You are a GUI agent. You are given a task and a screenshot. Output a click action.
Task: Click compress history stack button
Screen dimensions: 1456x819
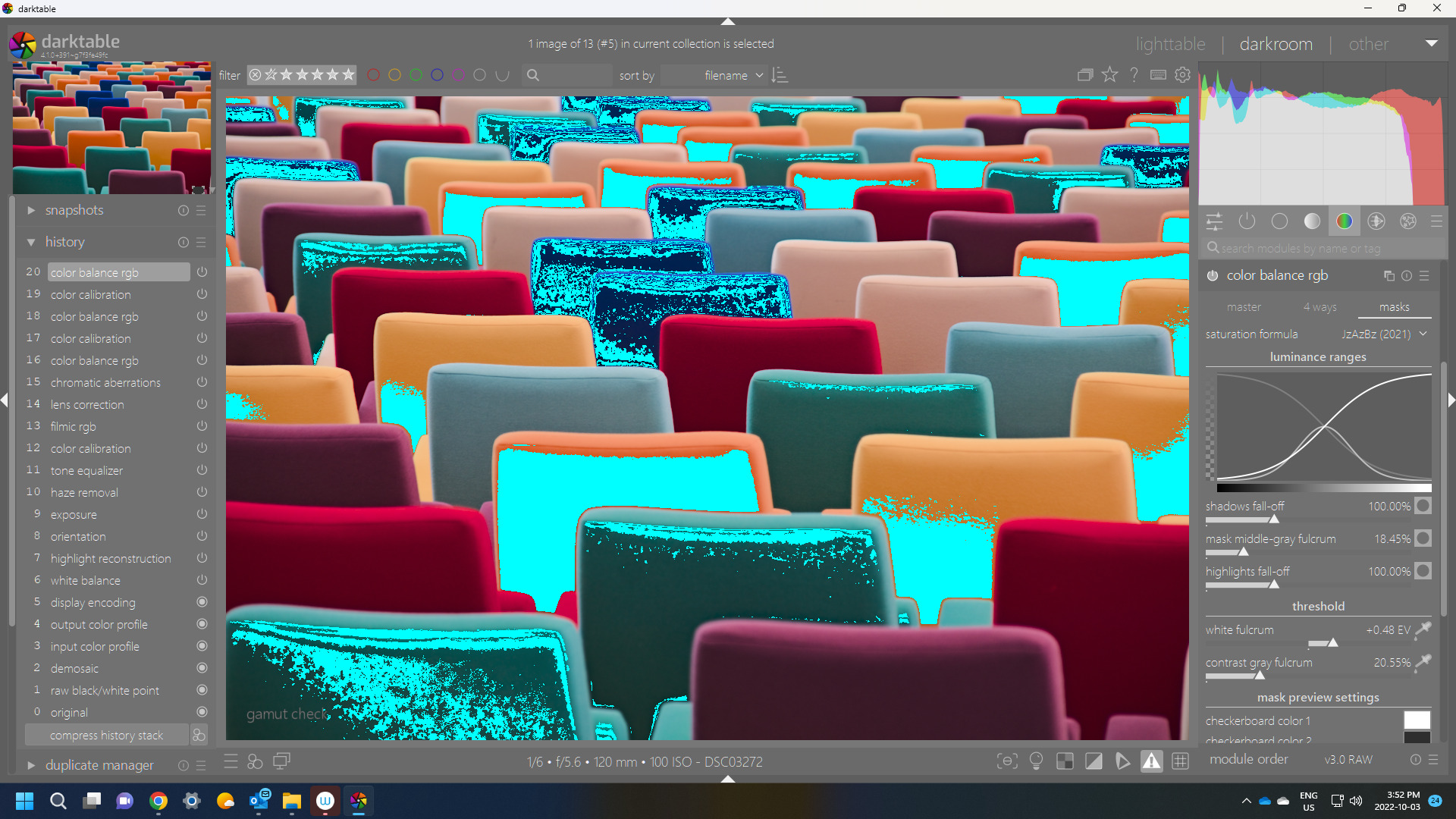pyautogui.click(x=106, y=735)
